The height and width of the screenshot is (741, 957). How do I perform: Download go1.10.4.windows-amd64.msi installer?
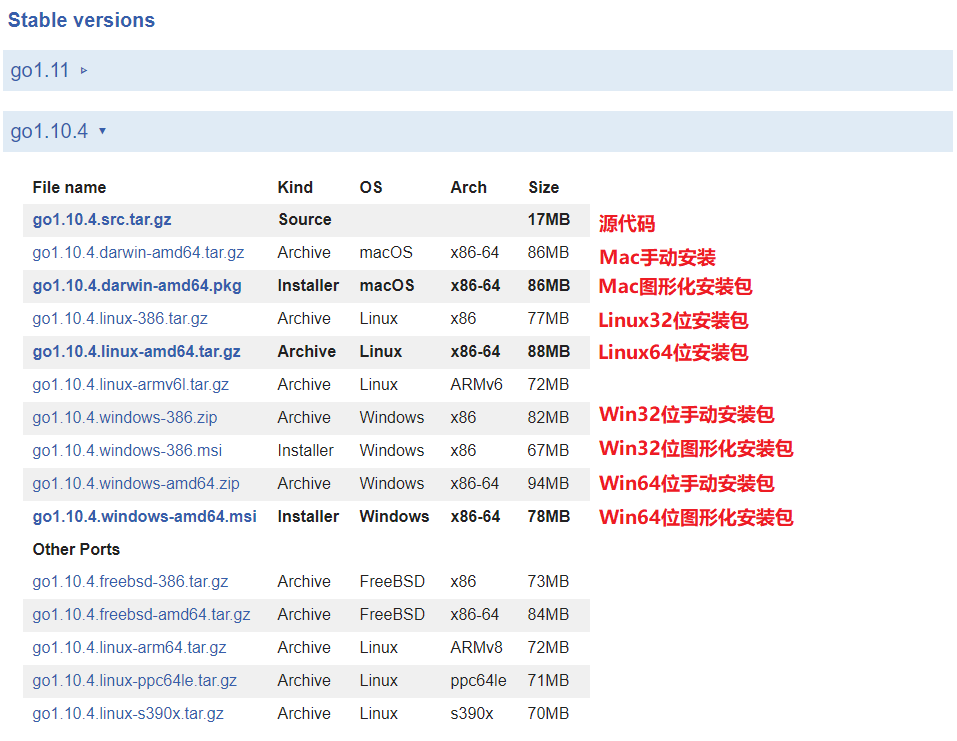point(145,516)
